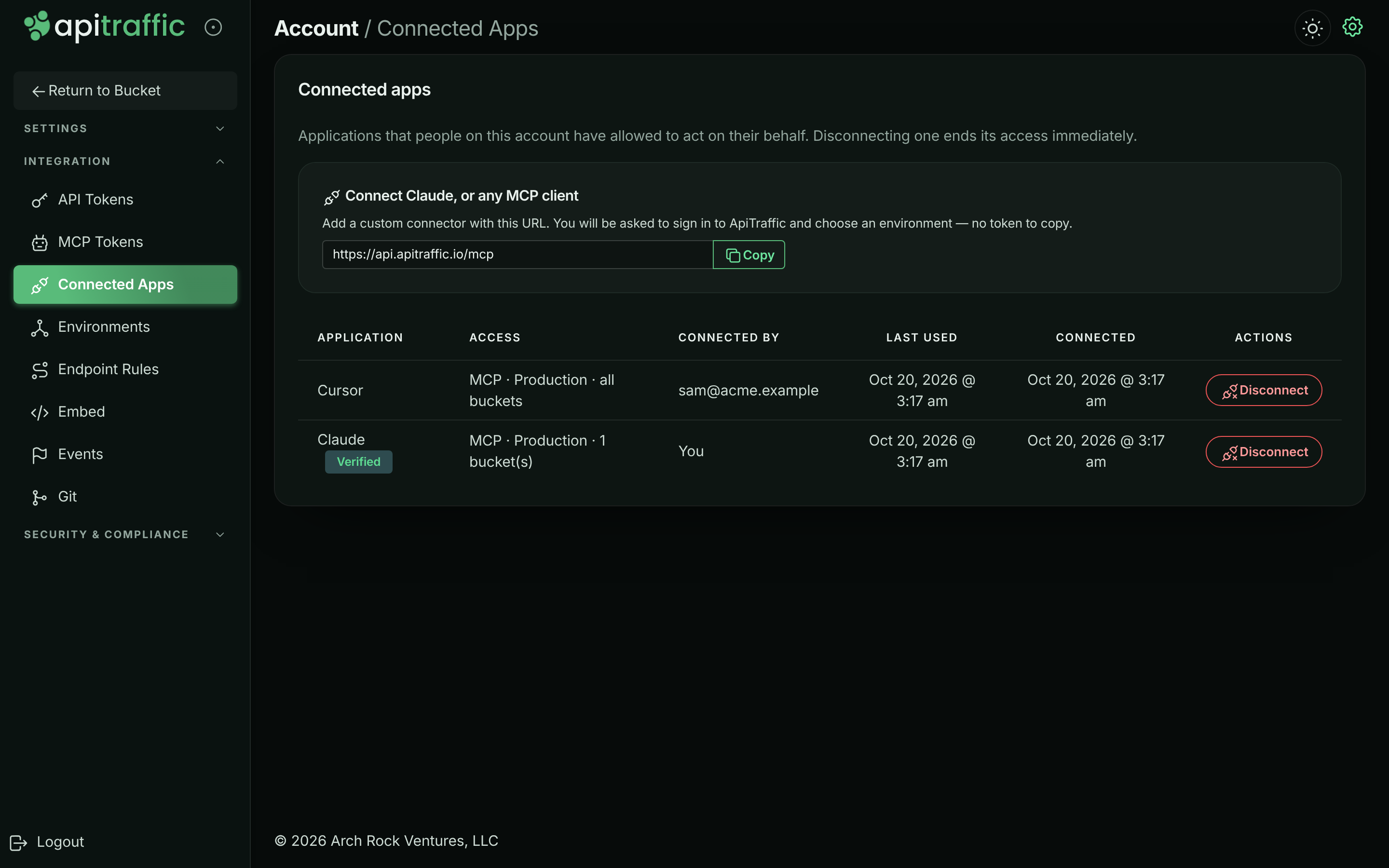1389x868 pixels.
Task: Click the Environments node icon
Action: coord(40,327)
